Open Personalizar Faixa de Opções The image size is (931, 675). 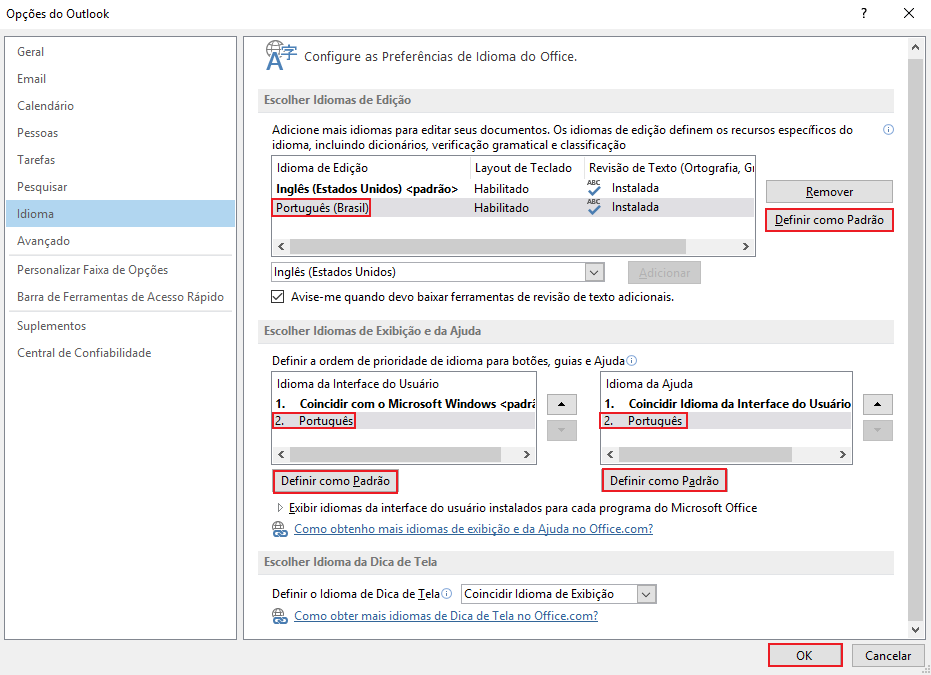121,270
